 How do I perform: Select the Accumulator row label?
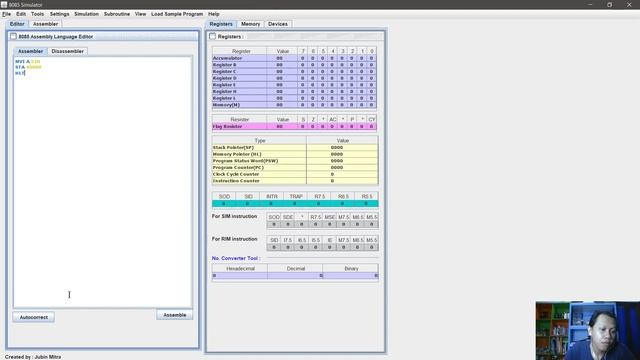click(239, 58)
